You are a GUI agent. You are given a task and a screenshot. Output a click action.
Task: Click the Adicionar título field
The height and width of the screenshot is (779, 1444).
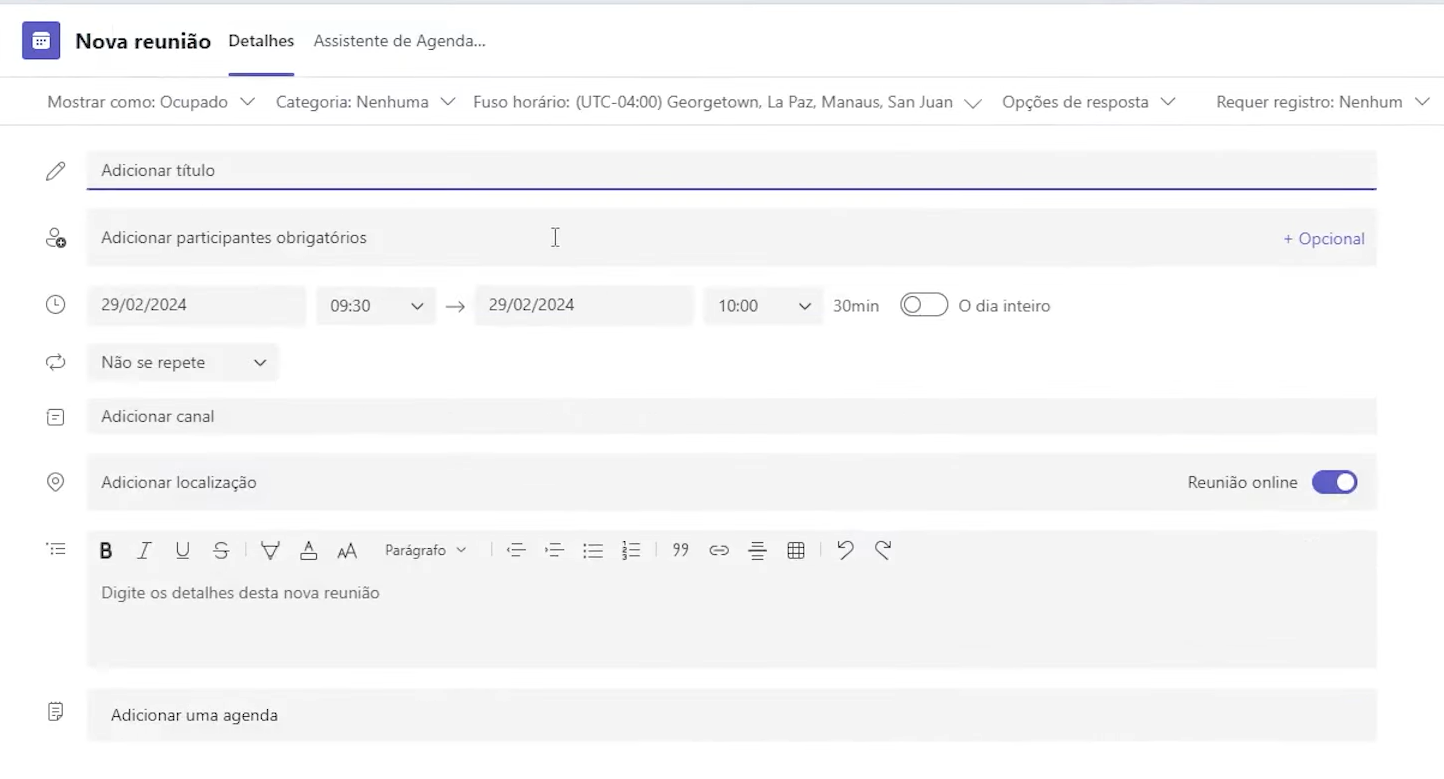732,170
